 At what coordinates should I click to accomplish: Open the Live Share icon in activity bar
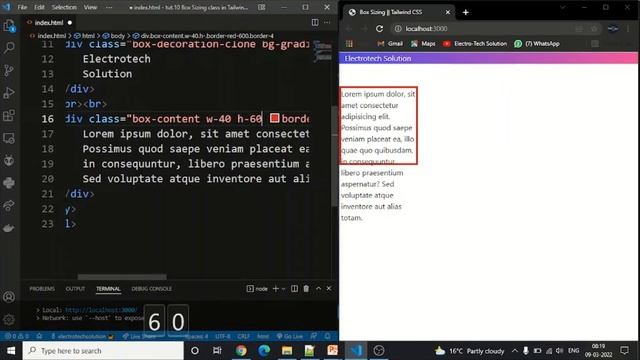[x=9, y=205]
